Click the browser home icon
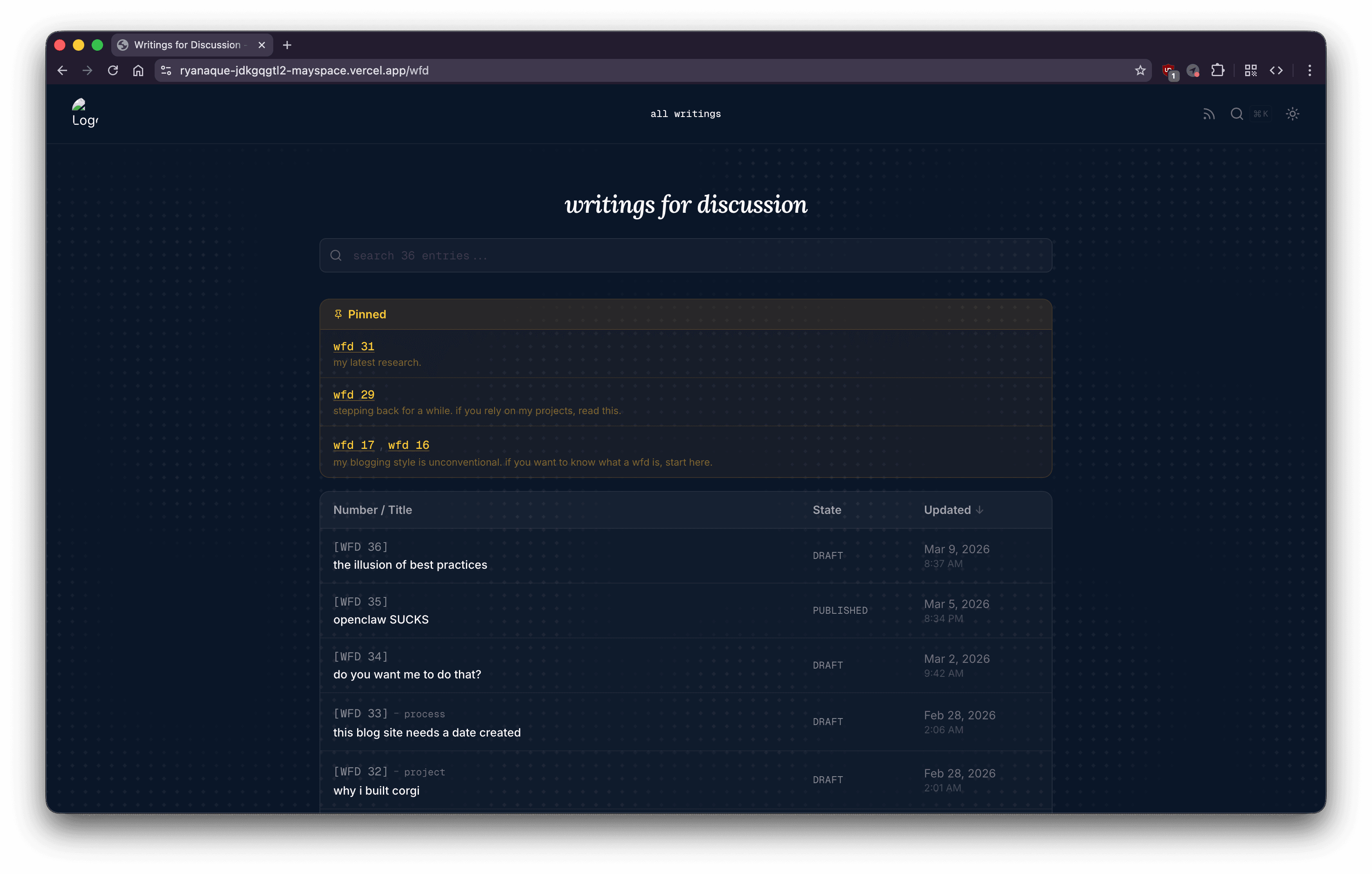This screenshot has height=874, width=1372. click(138, 70)
